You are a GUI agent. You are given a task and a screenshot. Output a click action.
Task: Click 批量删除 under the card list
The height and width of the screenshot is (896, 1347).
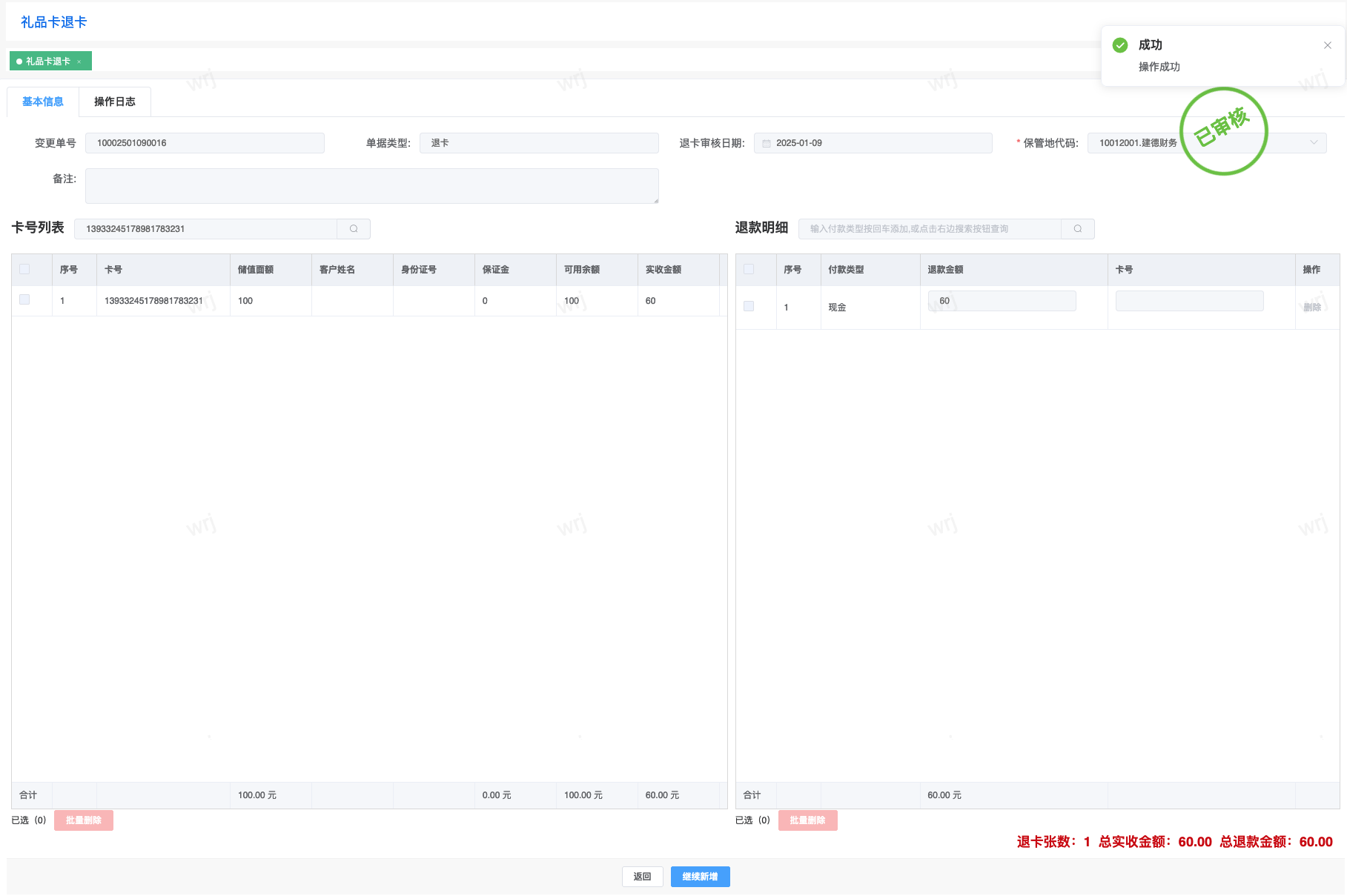pos(84,820)
